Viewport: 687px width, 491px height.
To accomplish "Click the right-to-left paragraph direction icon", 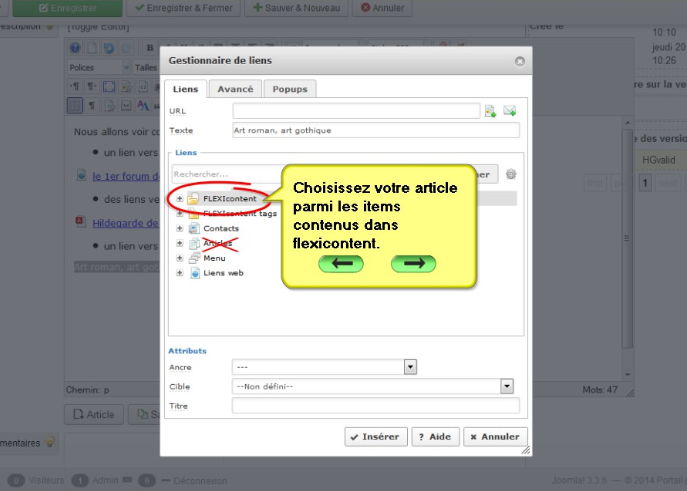I will [x=92, y=86].
